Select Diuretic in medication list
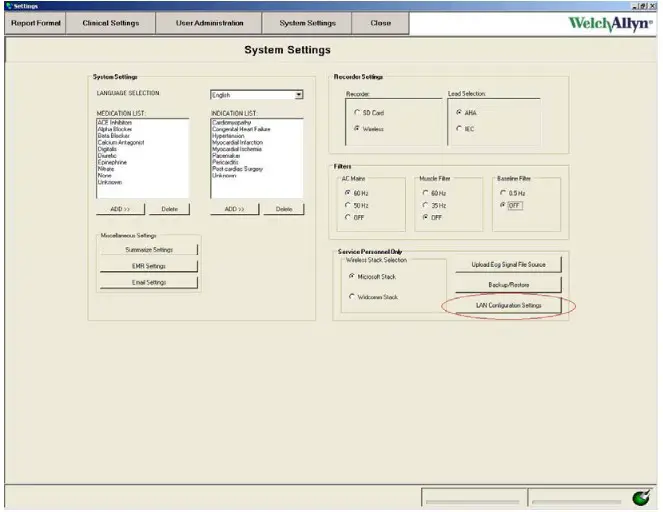Screen dimensions: 663x512 [107, 156]
